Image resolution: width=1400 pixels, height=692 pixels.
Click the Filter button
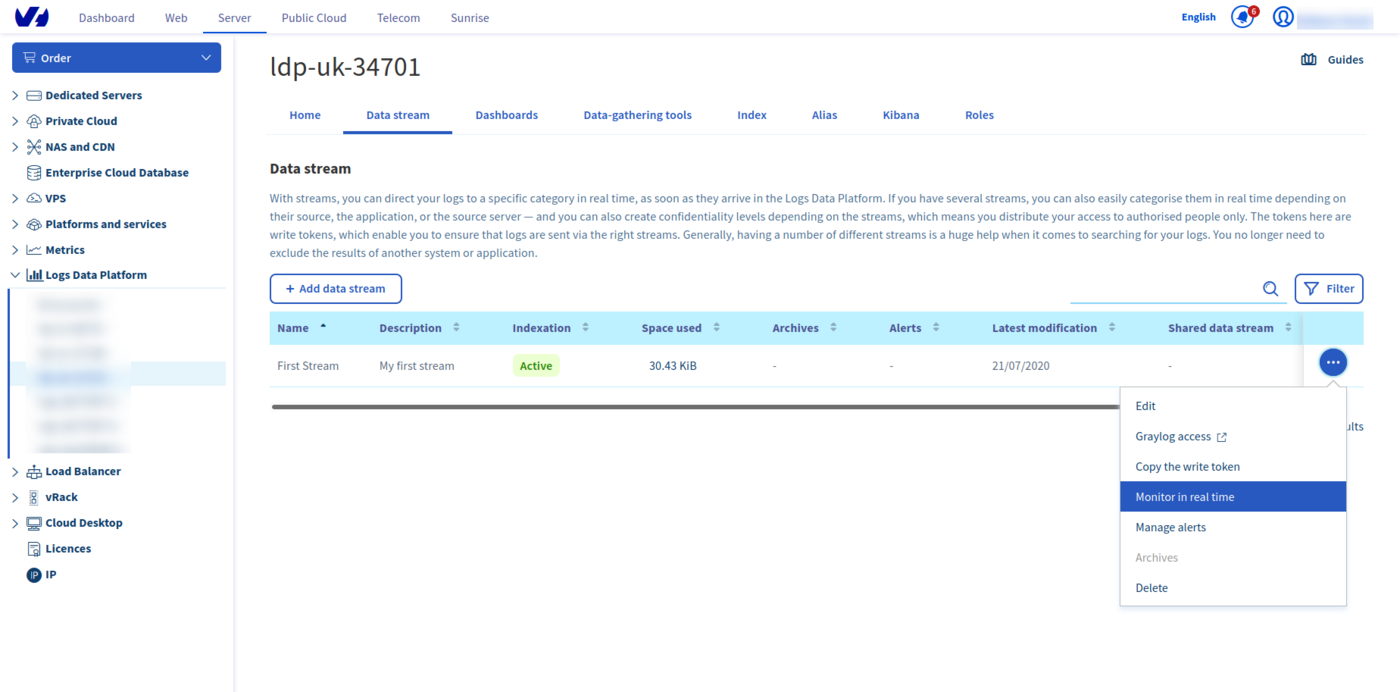pos(1328,289)
